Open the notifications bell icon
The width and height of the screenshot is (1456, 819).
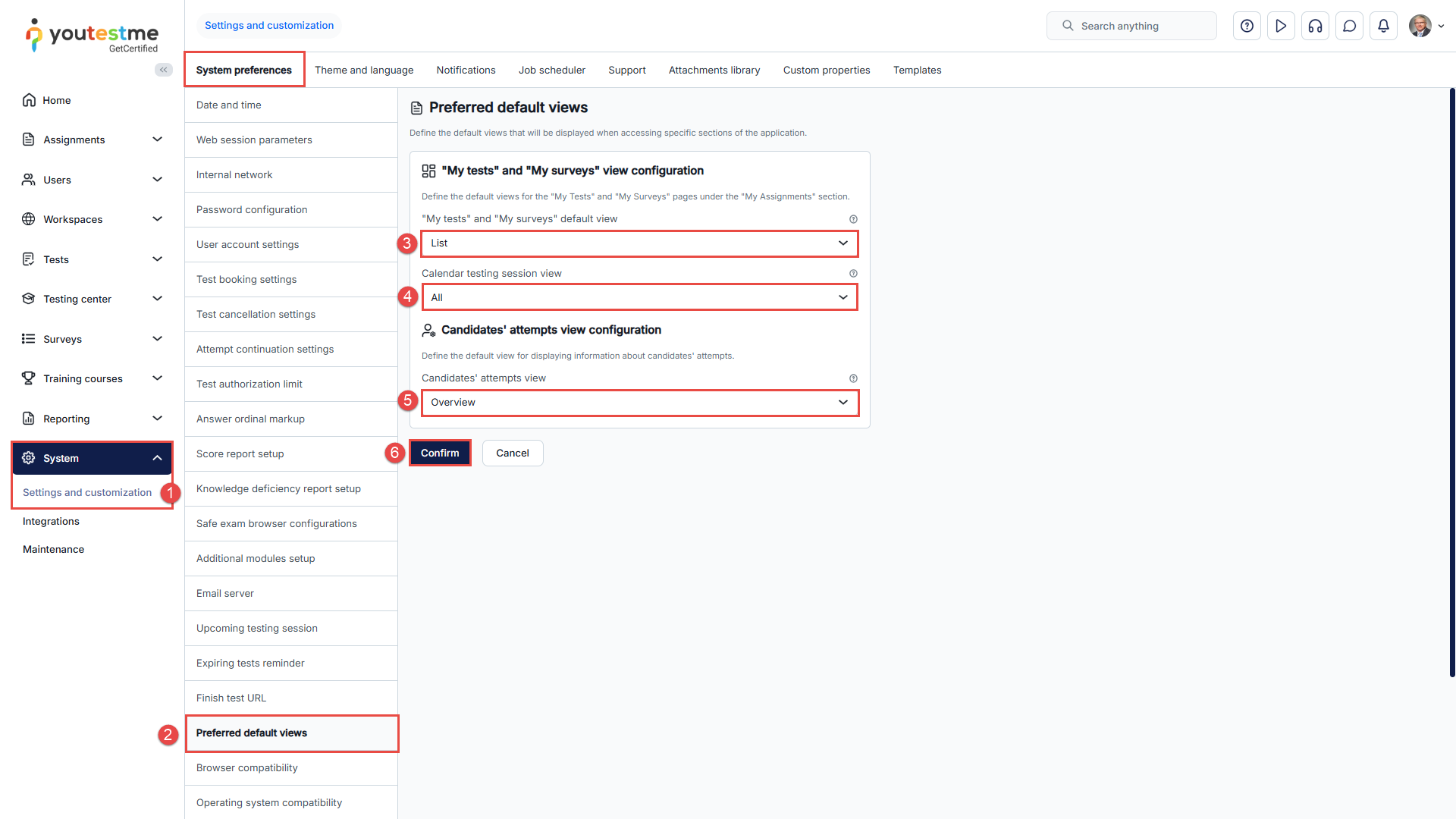(x=1383, y=26)
